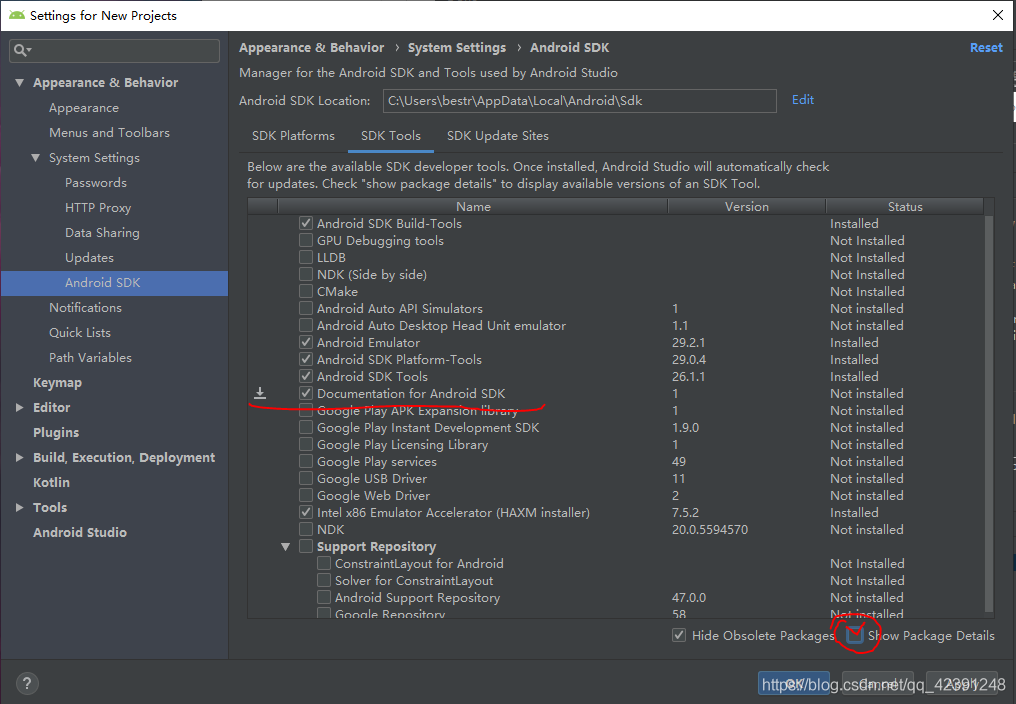The image size is (1016, 704).
Task: Check the Google Play services checkbox
Action: 306,461
